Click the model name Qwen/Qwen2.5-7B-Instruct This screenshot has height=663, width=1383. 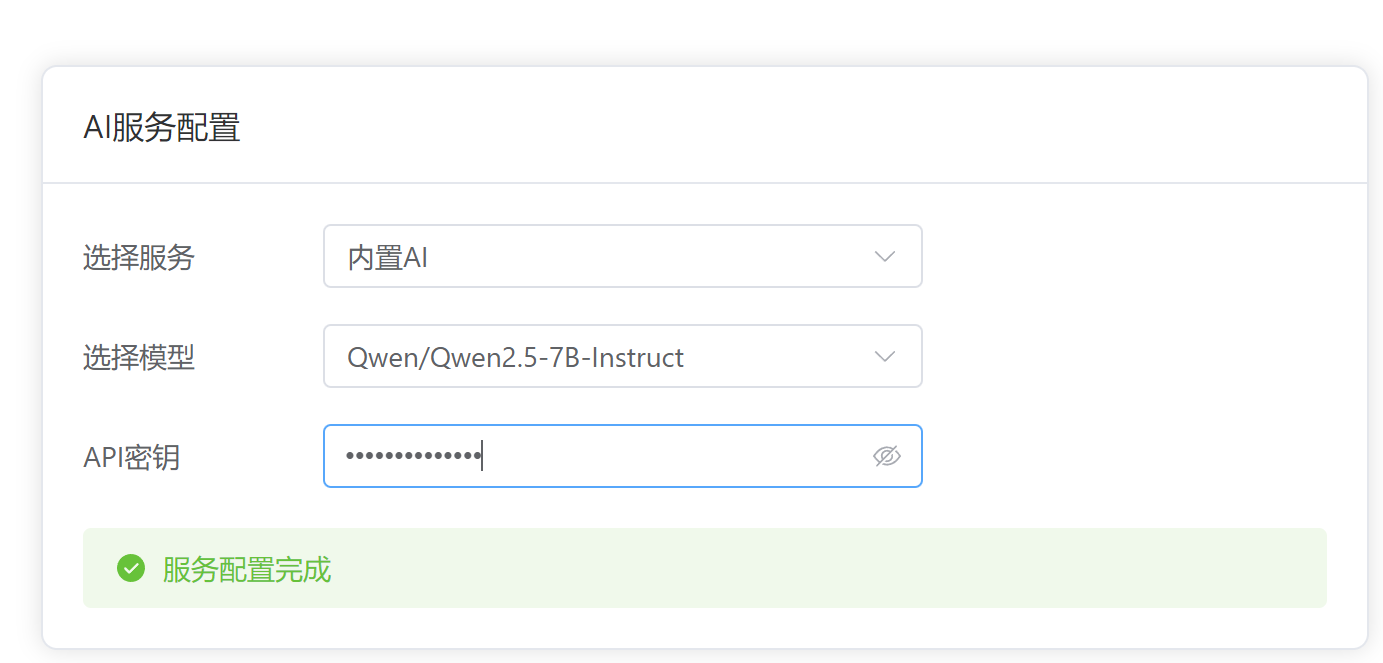[517, 356]
